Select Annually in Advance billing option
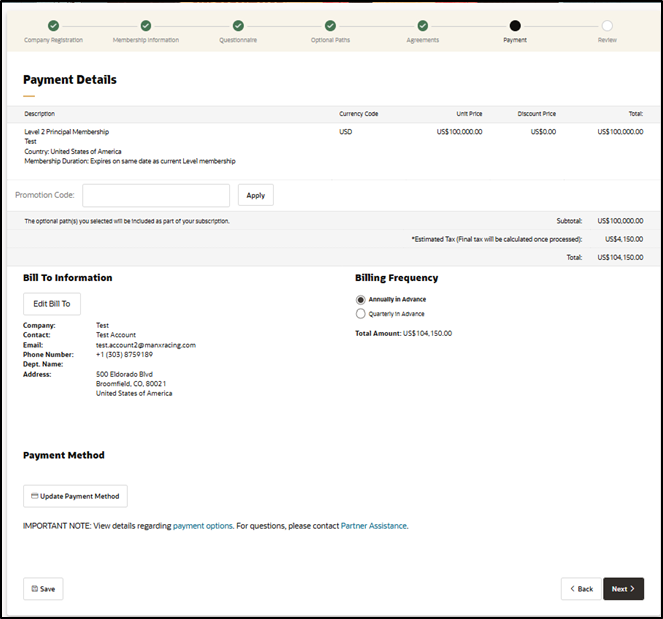Image resolution: width=663 pixels, height=619 pixels. click(360, 300)
